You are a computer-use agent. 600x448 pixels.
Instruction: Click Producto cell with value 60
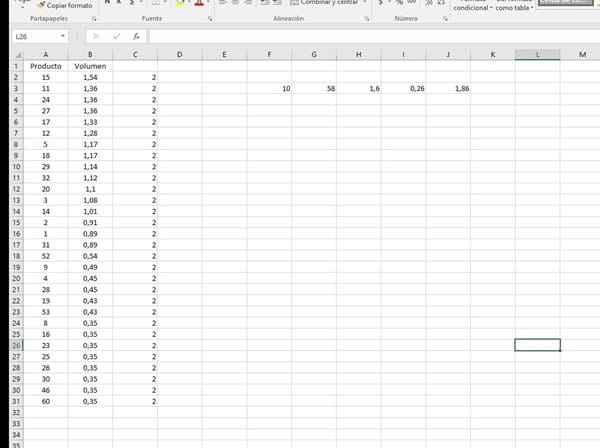tap(46, 401)
